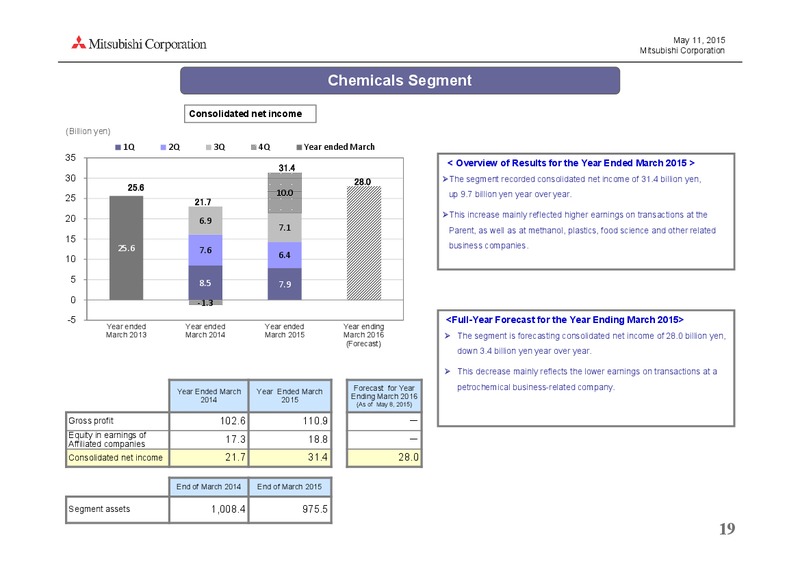Select the Year ended March 2013 bar
The image size is (800, 566).
pos(127,248)
